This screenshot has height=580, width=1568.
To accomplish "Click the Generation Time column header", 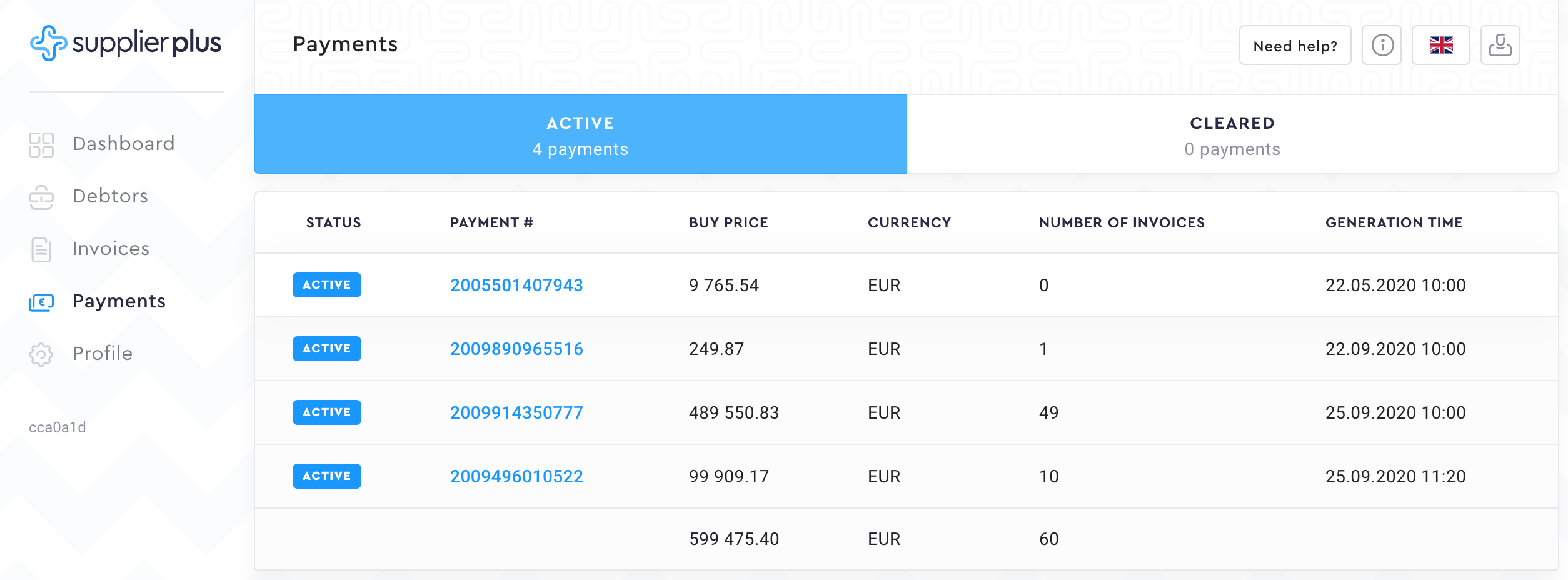I will (1394, 223).
